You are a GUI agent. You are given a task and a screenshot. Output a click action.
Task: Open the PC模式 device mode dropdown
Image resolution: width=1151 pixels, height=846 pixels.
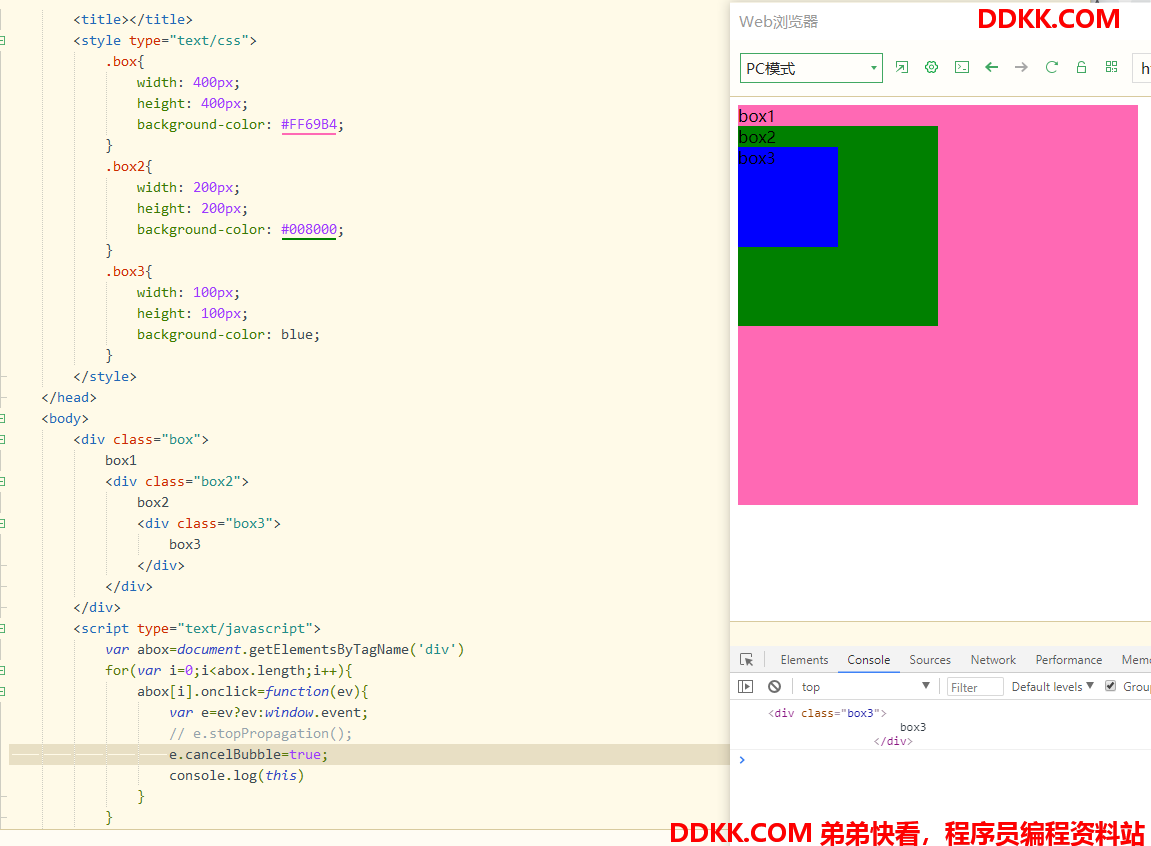point(810,68)
